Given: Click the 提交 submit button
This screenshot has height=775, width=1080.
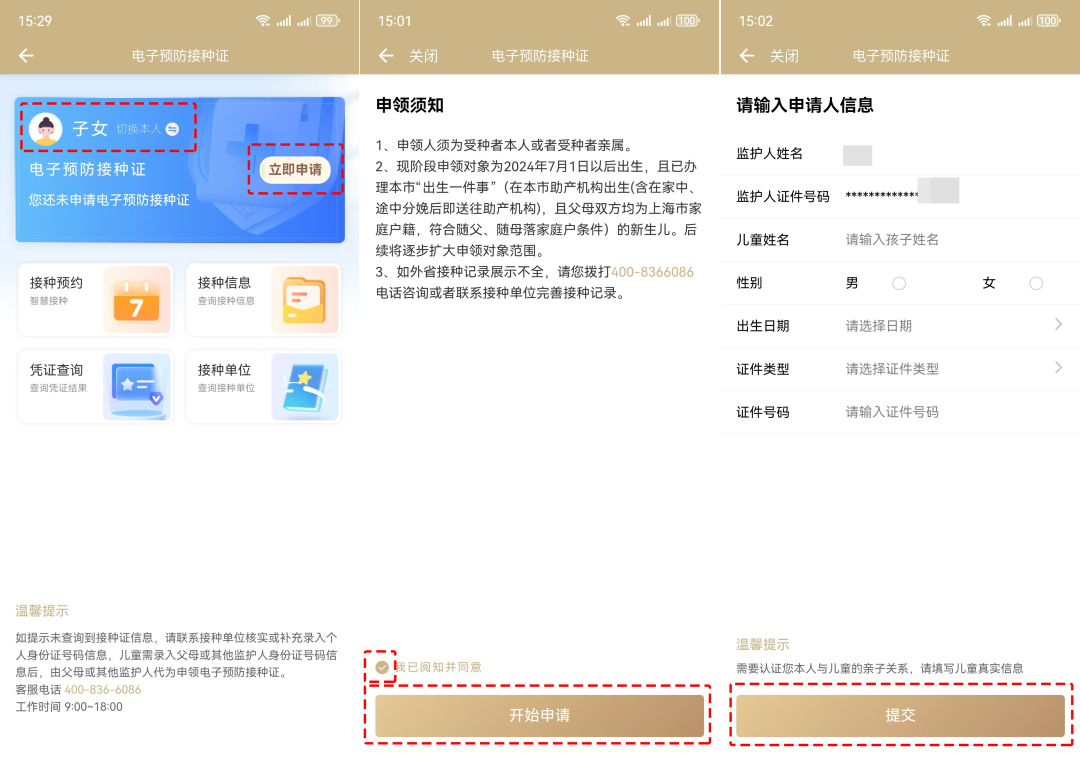Looking at the screenshot, I should point(900,716).
